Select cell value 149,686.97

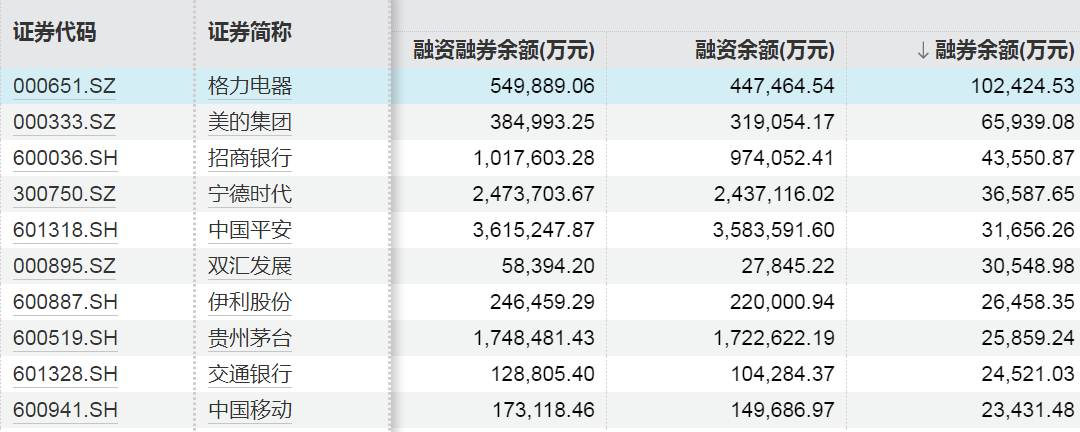coord(782,410)
